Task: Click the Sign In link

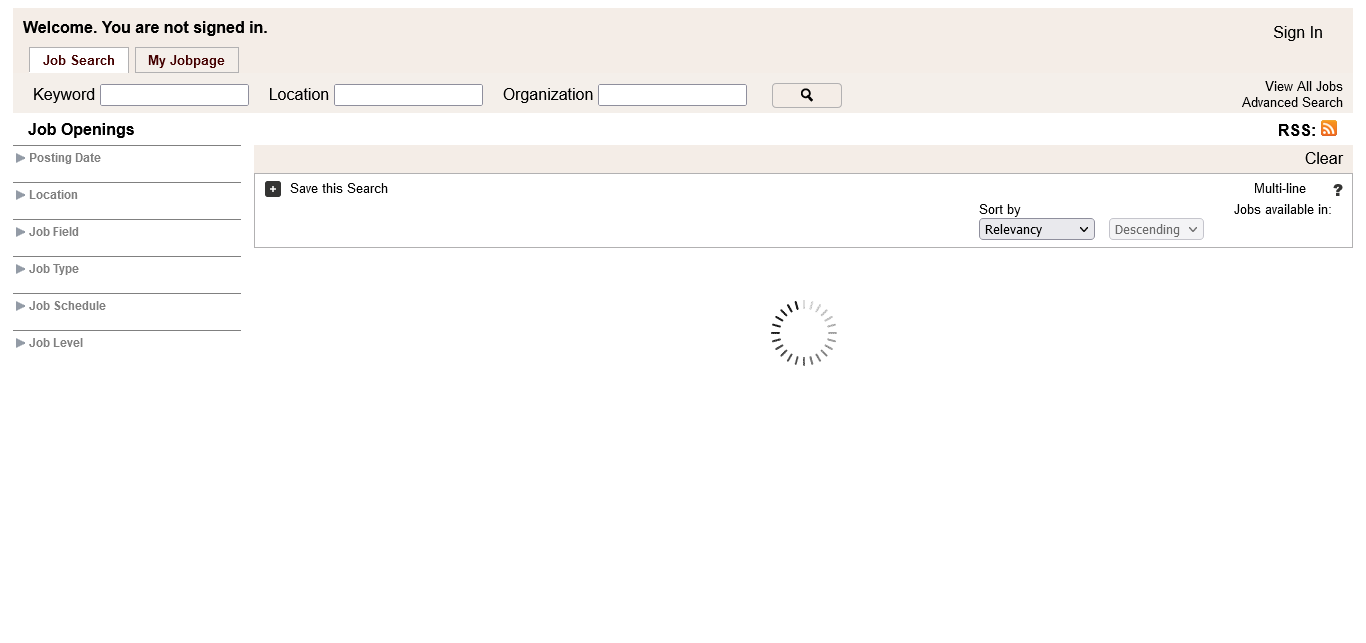Action: (1297, 33)
